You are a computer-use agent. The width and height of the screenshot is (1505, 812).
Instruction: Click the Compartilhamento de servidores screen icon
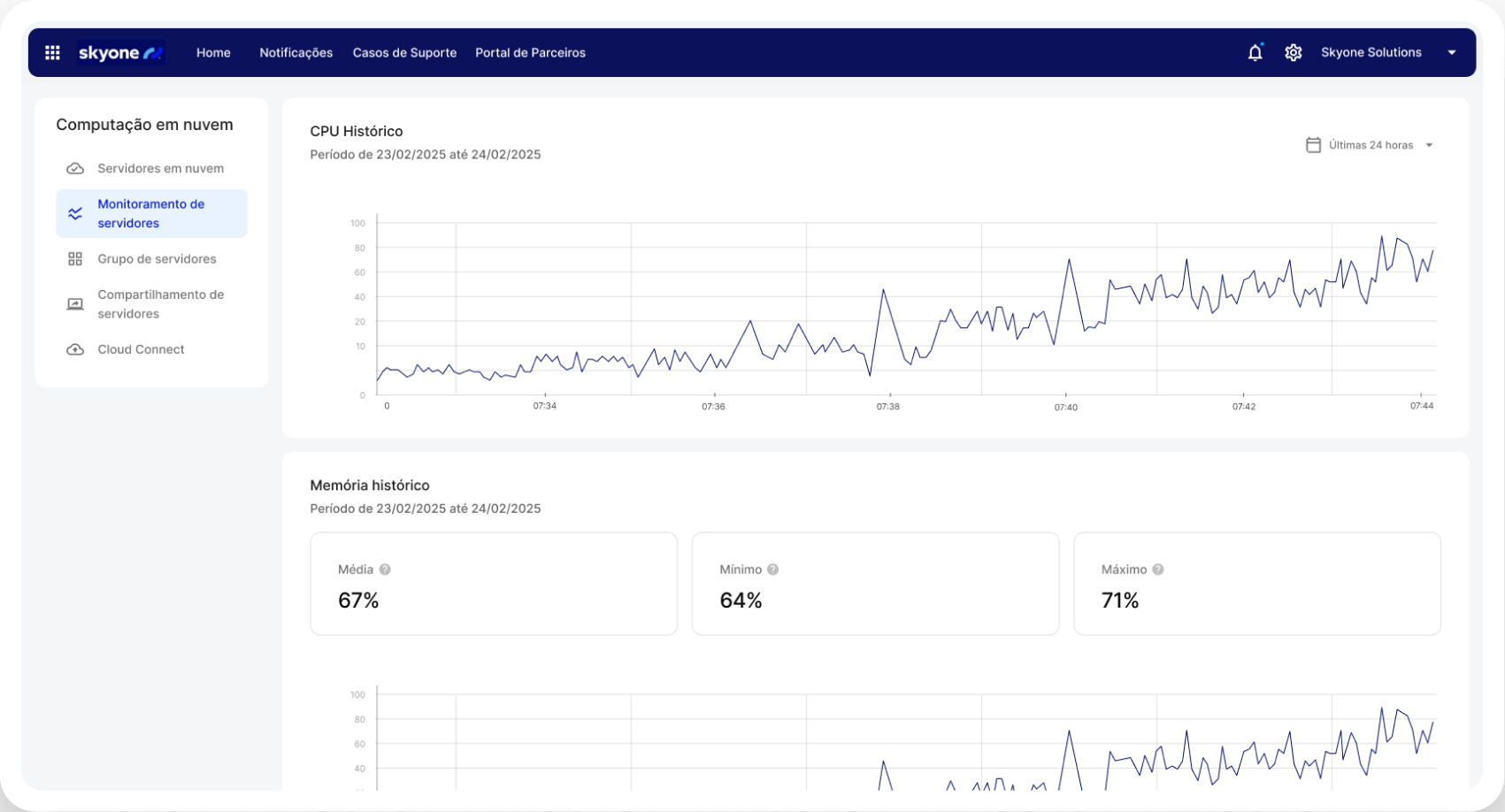75,304
